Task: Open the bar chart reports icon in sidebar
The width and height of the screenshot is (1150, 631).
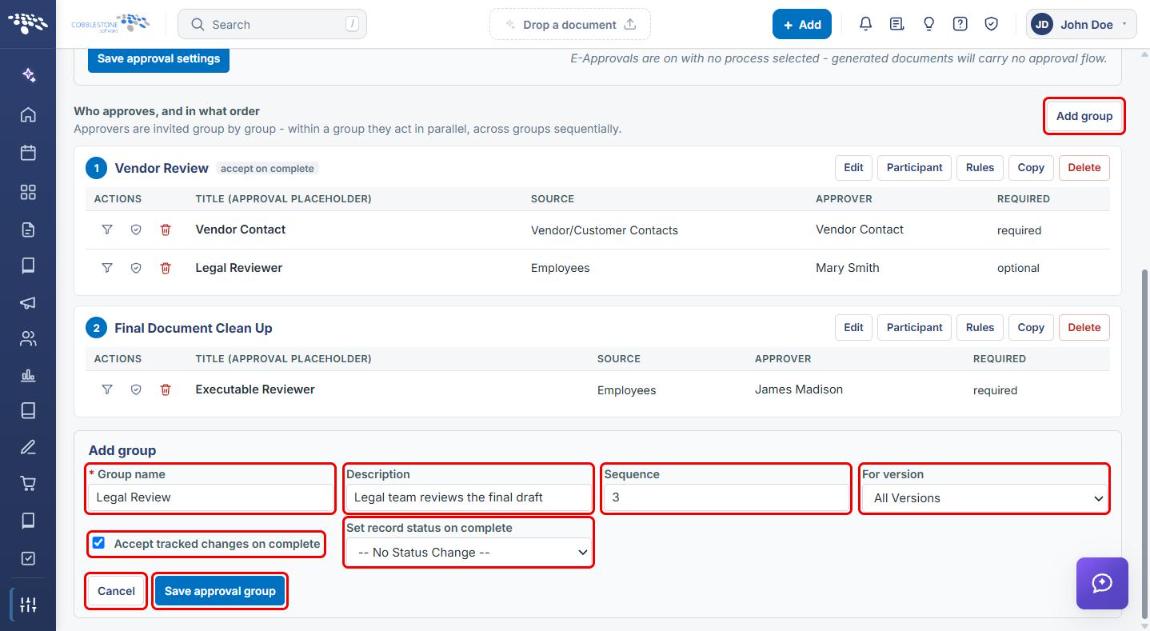Action: [28, 375]
